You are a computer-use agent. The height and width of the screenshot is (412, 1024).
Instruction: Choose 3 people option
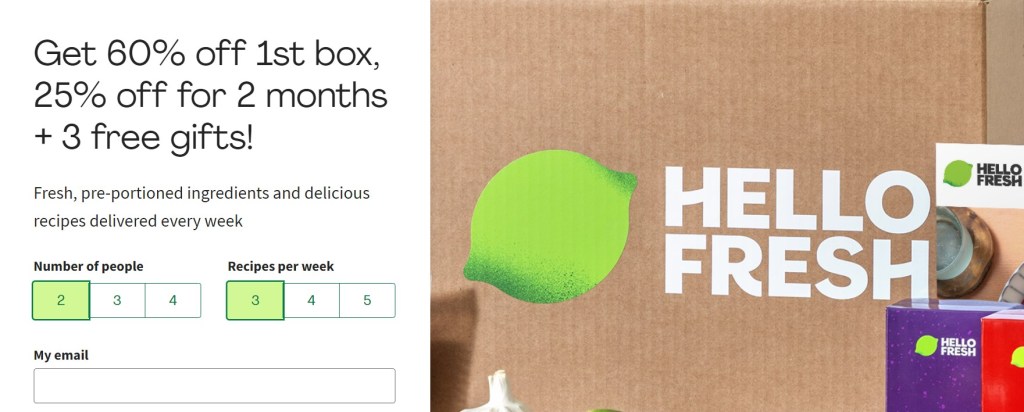pos(117,300)
